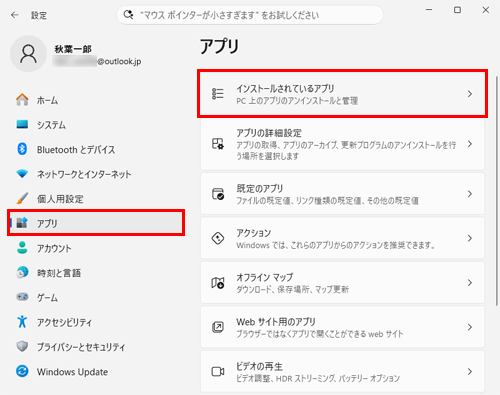Click the アクション diamond icon
The image size is (500, 395).
tap(218, 238)
